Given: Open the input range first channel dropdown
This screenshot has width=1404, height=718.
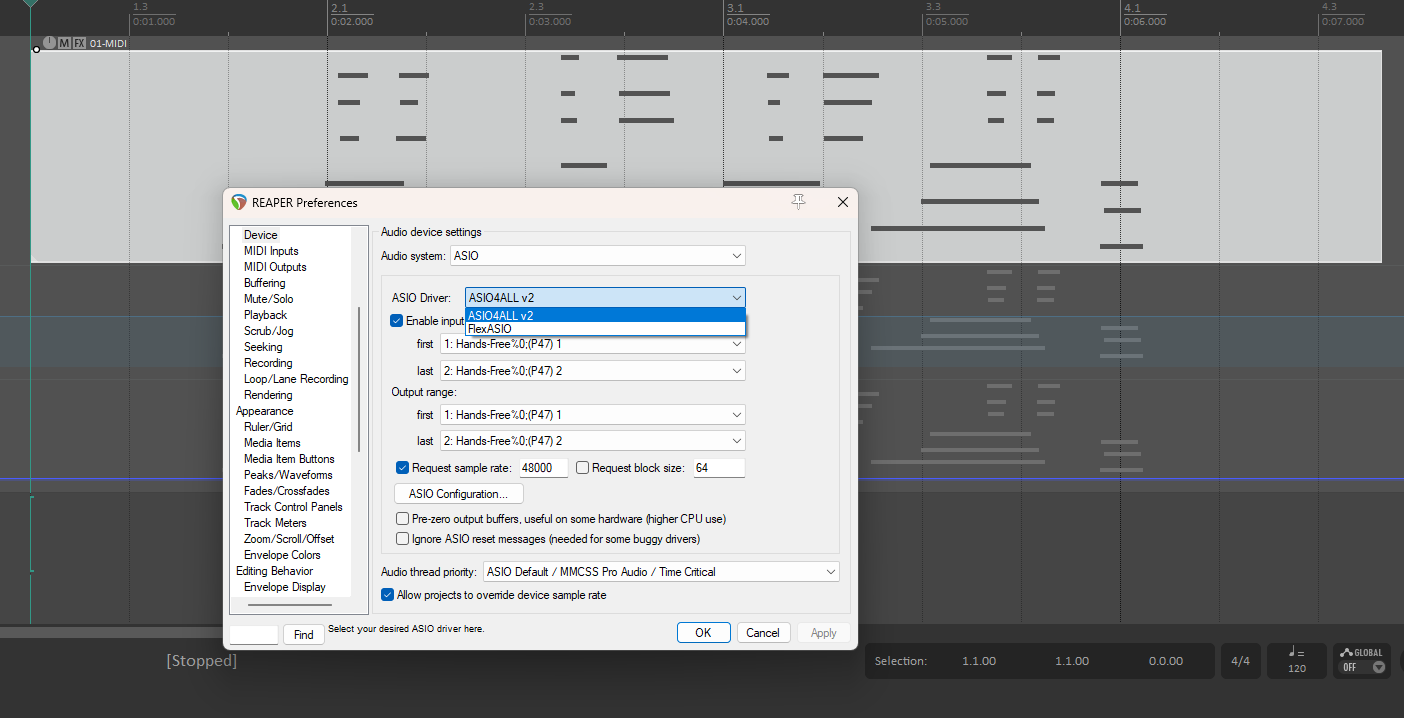Looking at the screenshot, I should pyautogui.click(x=593, y=344).
